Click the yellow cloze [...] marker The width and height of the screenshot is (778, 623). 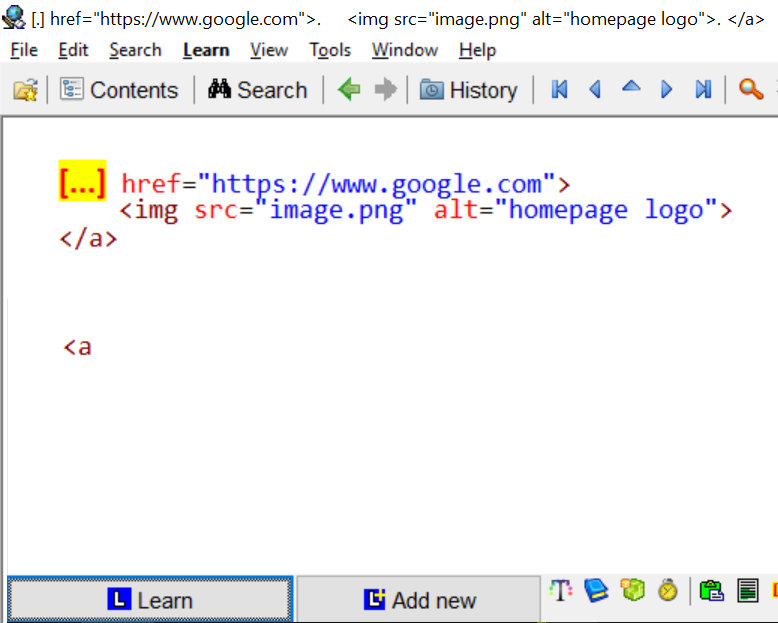(82, 181)
